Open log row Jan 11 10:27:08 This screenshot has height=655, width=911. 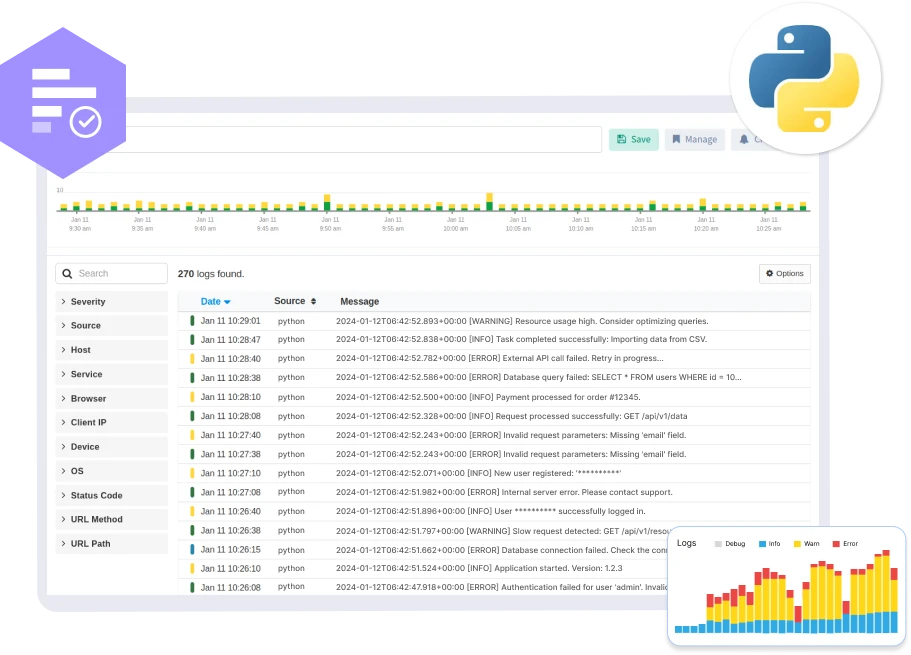[494, 492]
